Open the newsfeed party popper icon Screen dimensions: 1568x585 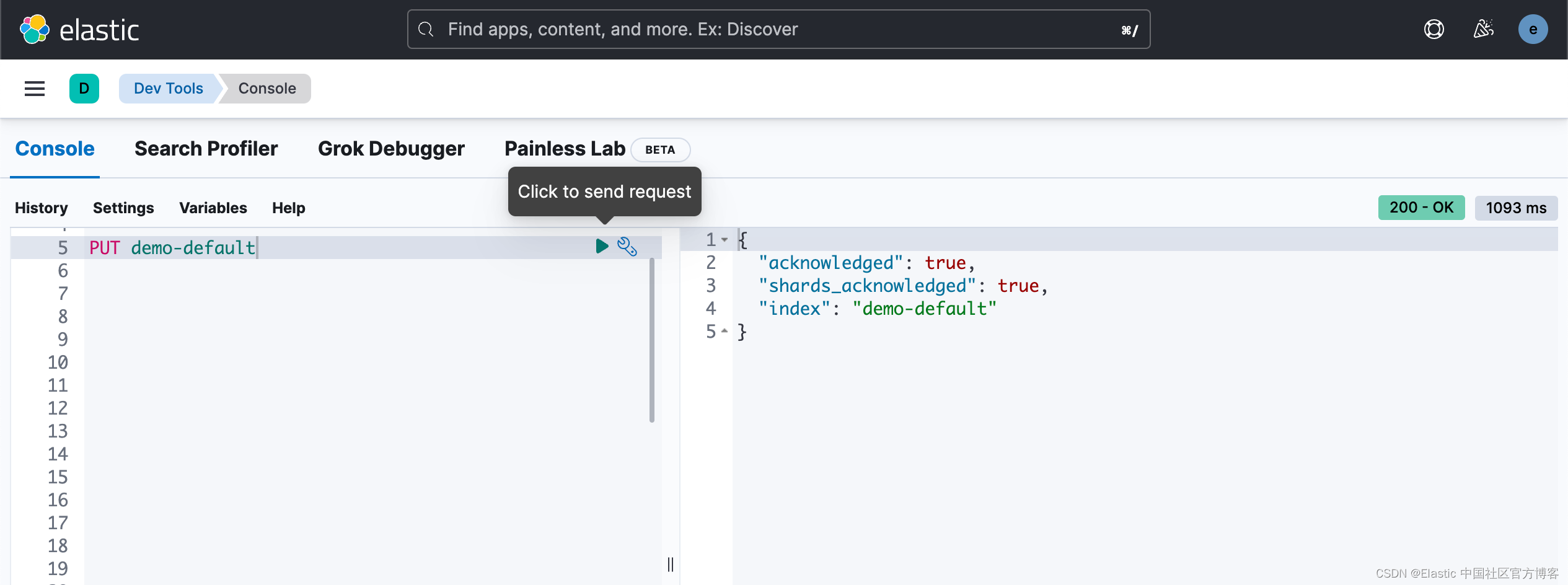tap(1483, 29)
